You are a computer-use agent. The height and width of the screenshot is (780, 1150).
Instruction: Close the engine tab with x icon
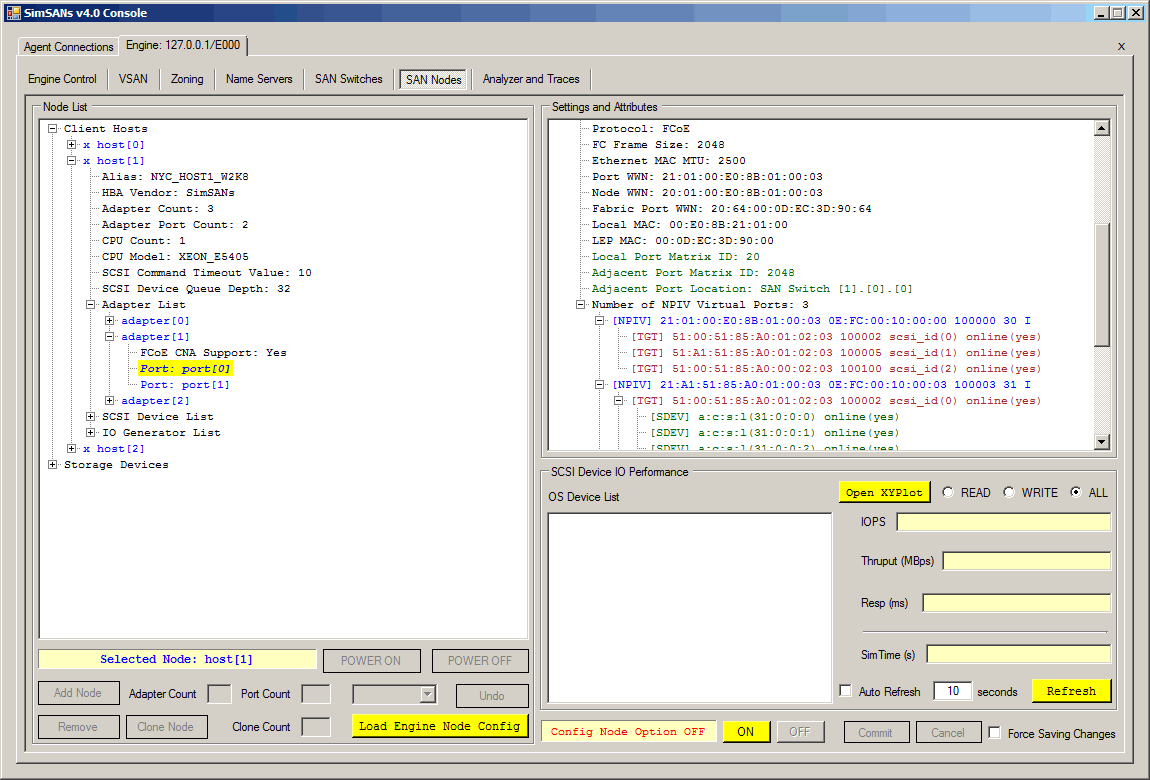pos(1121,46)
